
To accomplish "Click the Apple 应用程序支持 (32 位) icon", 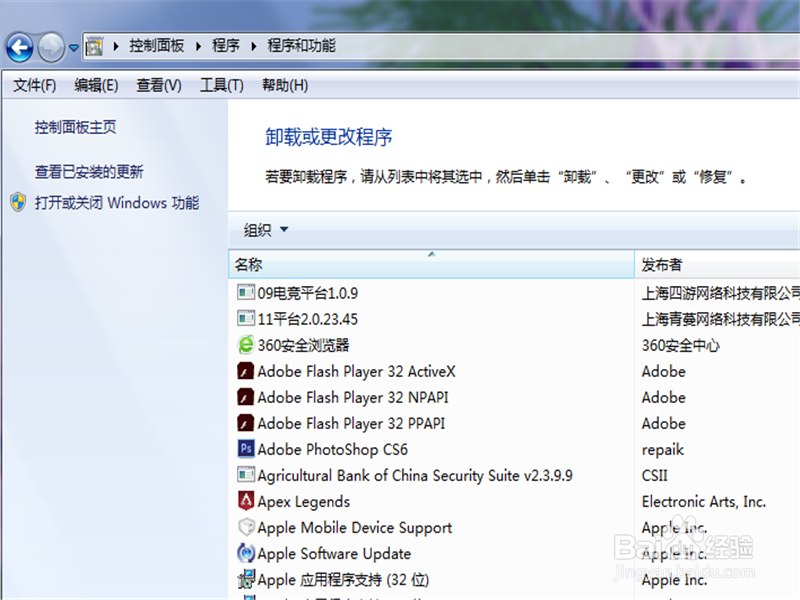I will [x=246, y=579].
